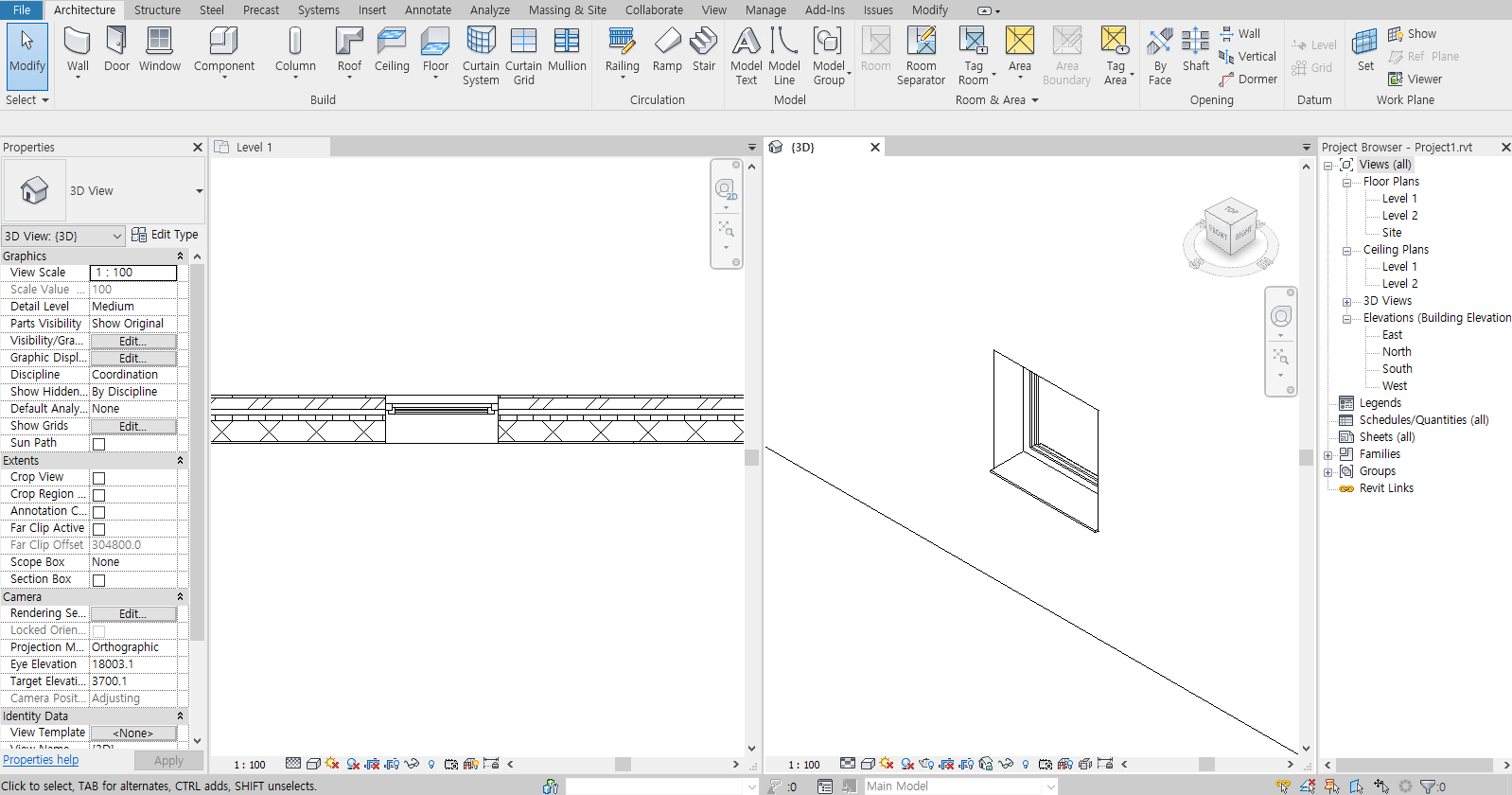Close the {3D} view tab

click(875, 147)
